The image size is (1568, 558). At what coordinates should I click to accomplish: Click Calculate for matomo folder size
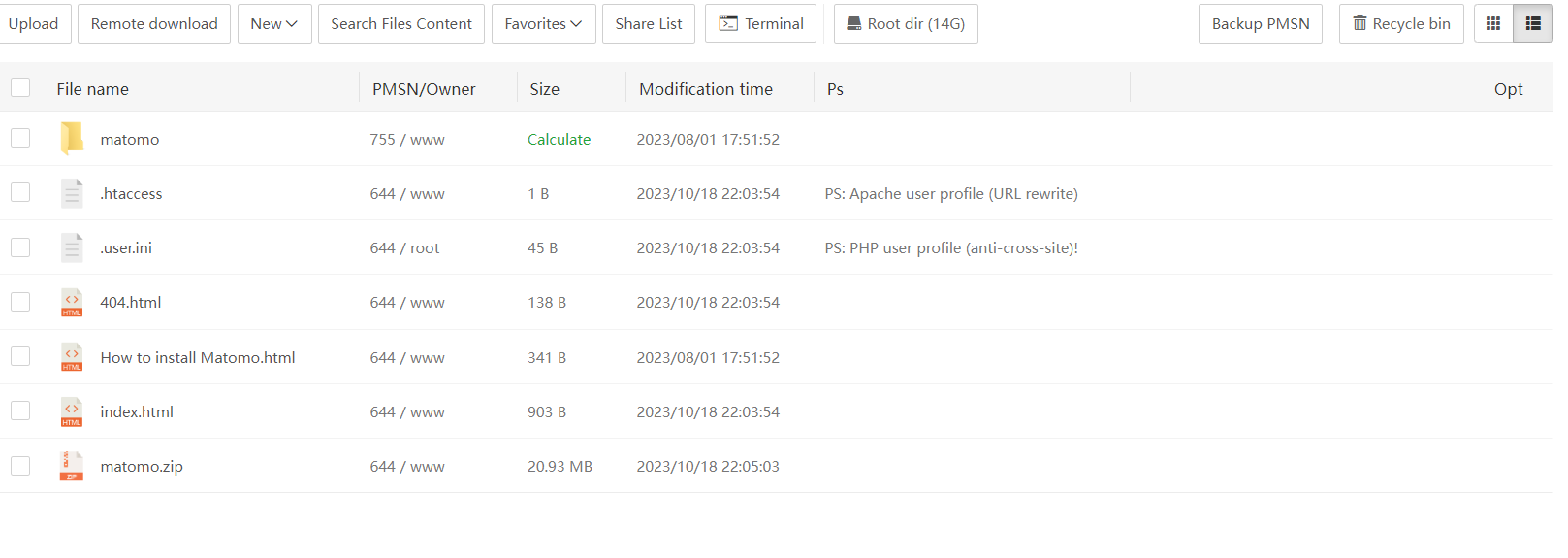click(x=559, y=139)
